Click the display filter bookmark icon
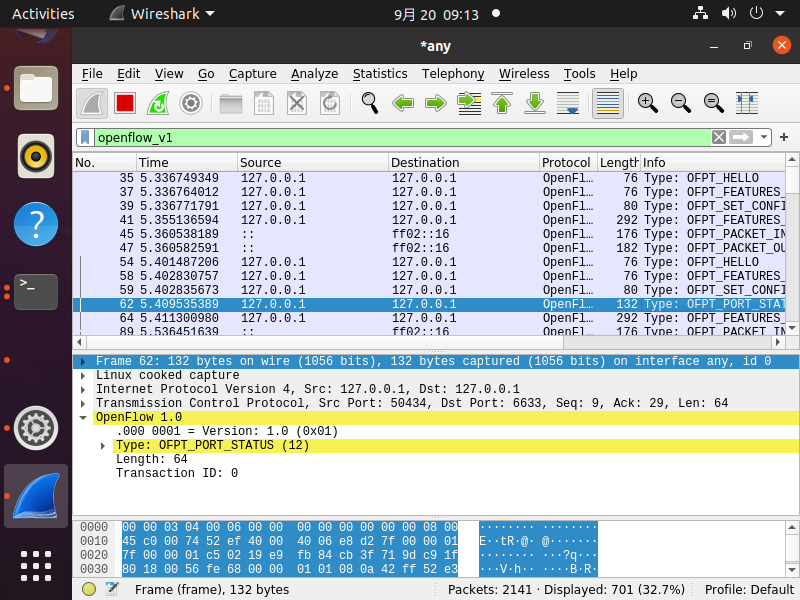The width and height of the screenshot is (800, 600). pos(85,137)
